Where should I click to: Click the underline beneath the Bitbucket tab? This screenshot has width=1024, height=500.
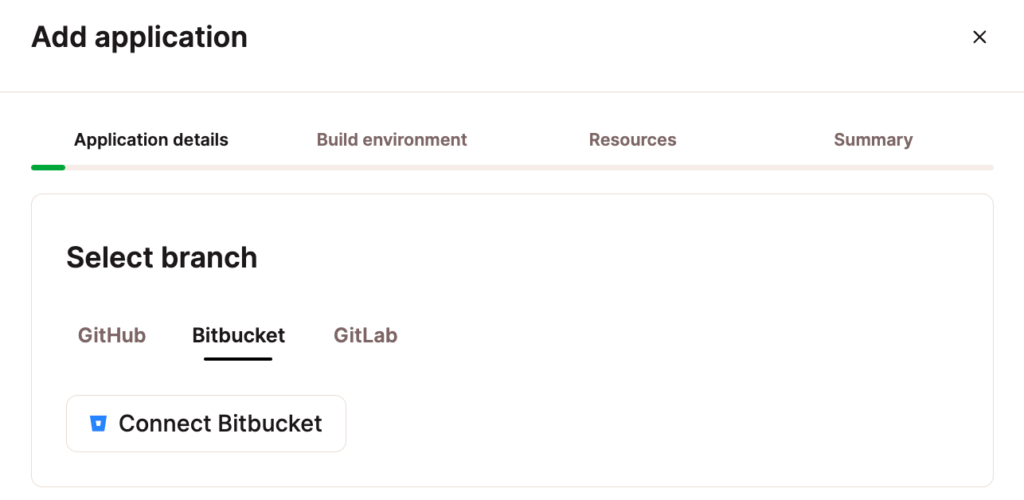click(238, 358)
